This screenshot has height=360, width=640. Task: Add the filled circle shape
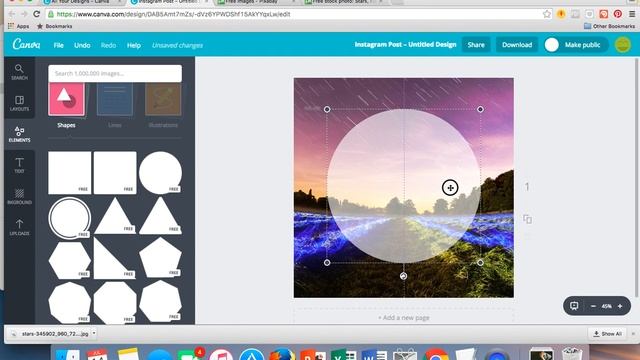click(x=160, y=172)
